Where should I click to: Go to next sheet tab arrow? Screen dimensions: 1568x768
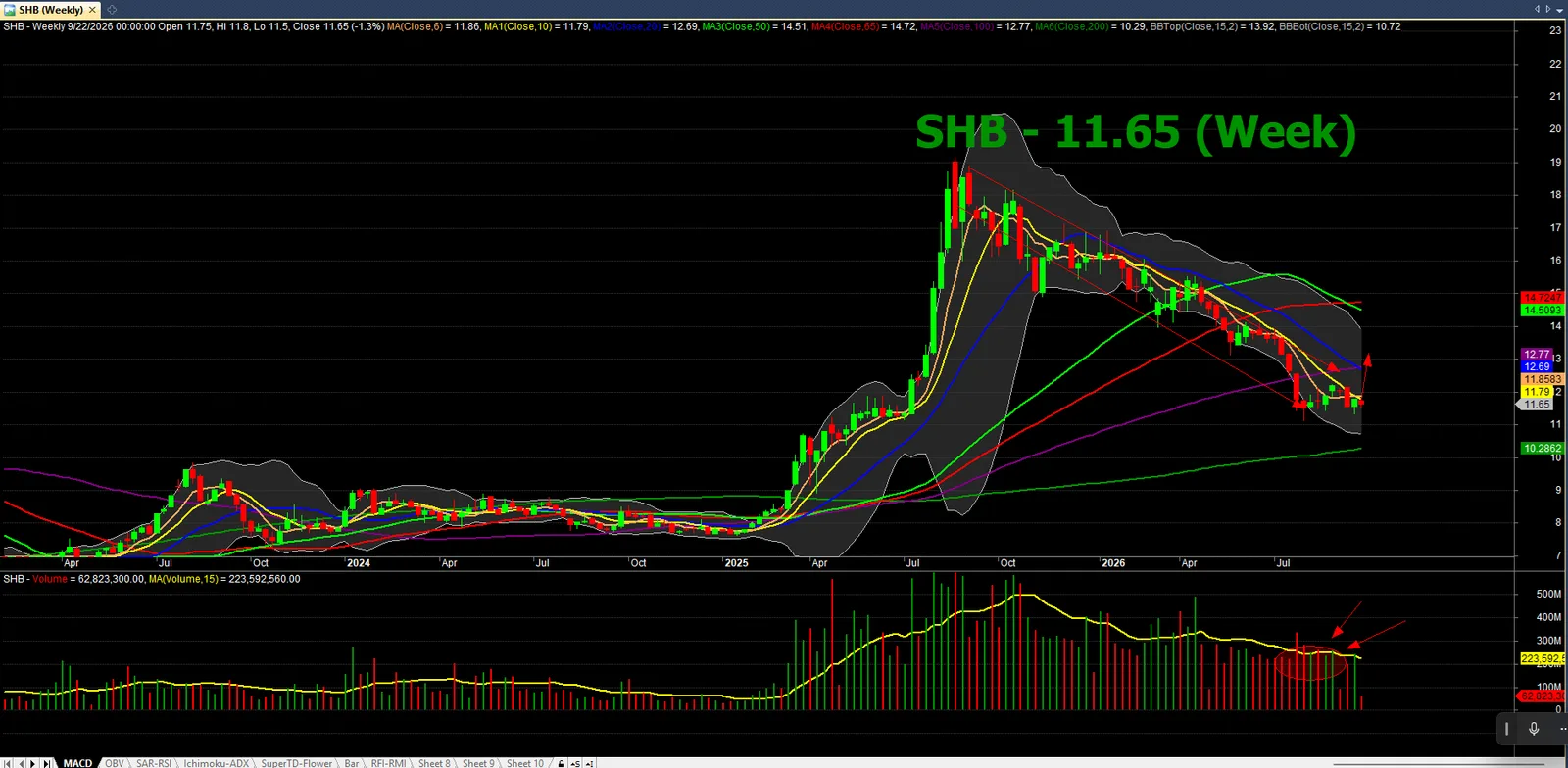[33, 763]
